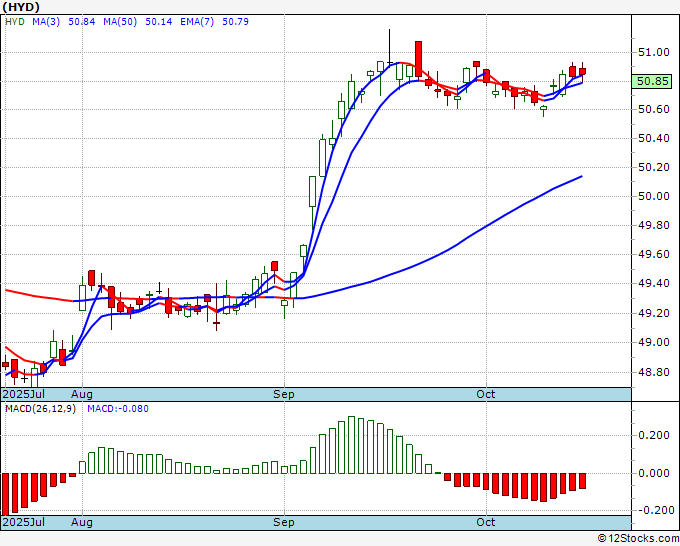Click the 49.80 price axis label

654,226
